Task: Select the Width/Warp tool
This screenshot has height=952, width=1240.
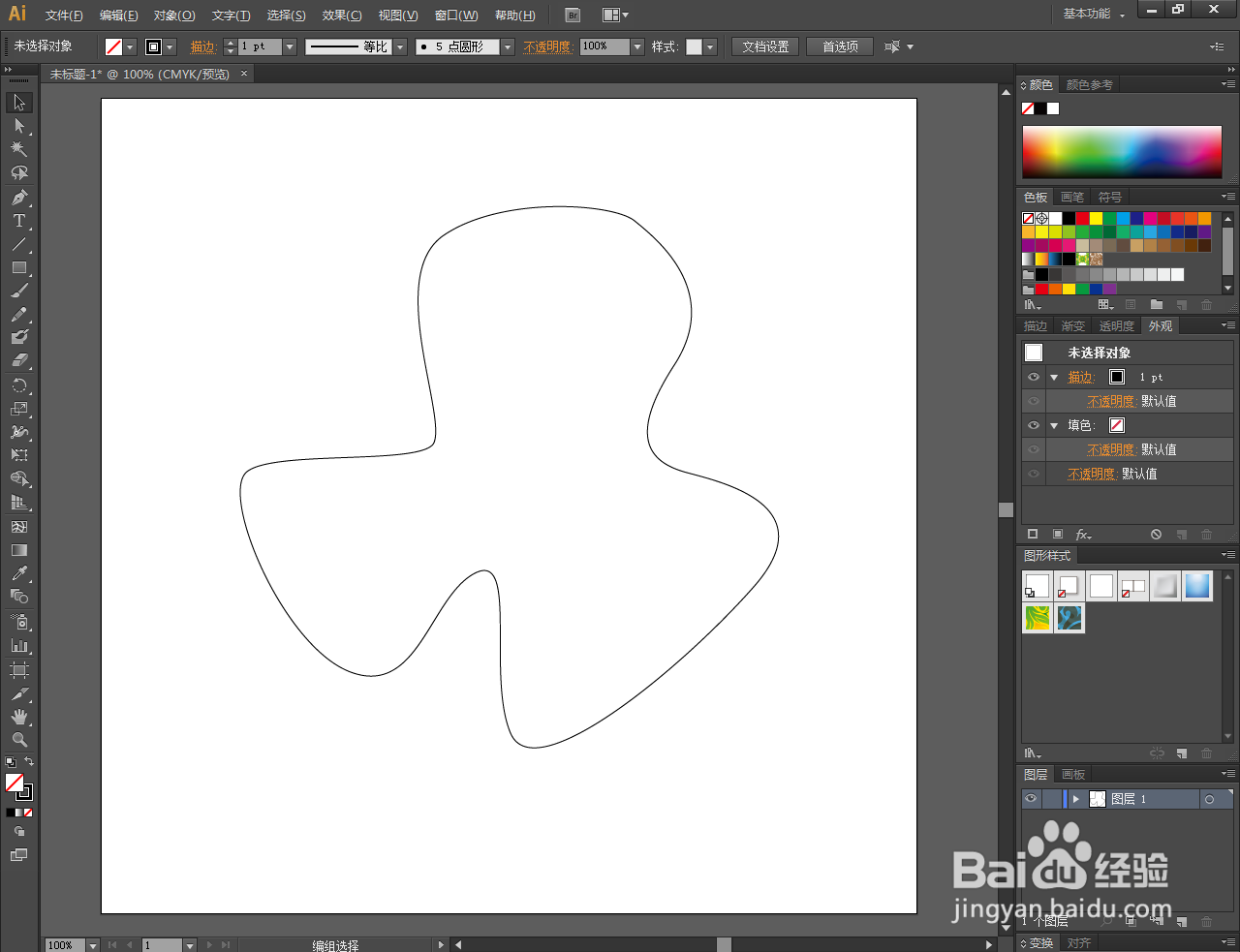Action: (18, 432)
